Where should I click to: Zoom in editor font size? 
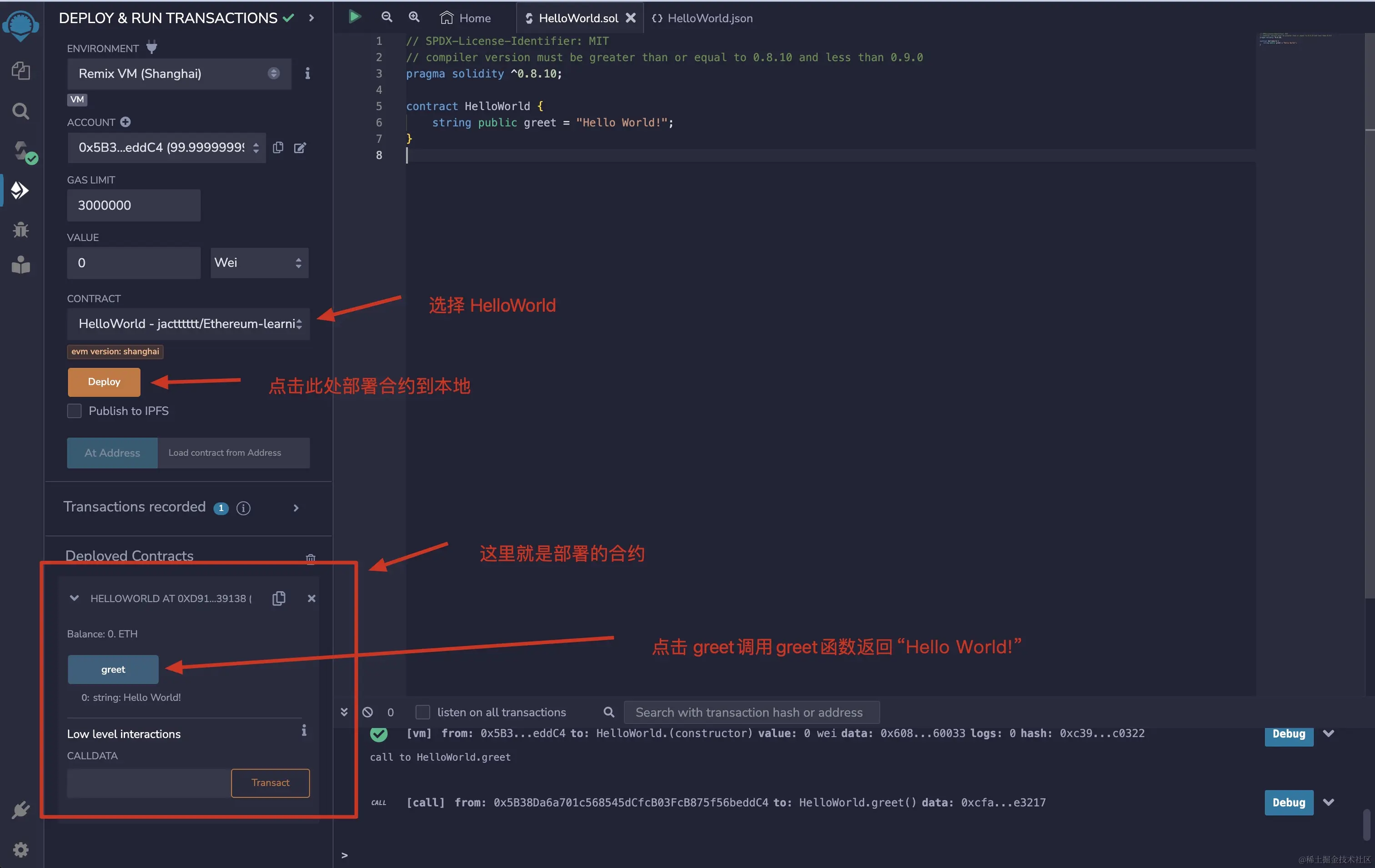(x=414, y=17)
